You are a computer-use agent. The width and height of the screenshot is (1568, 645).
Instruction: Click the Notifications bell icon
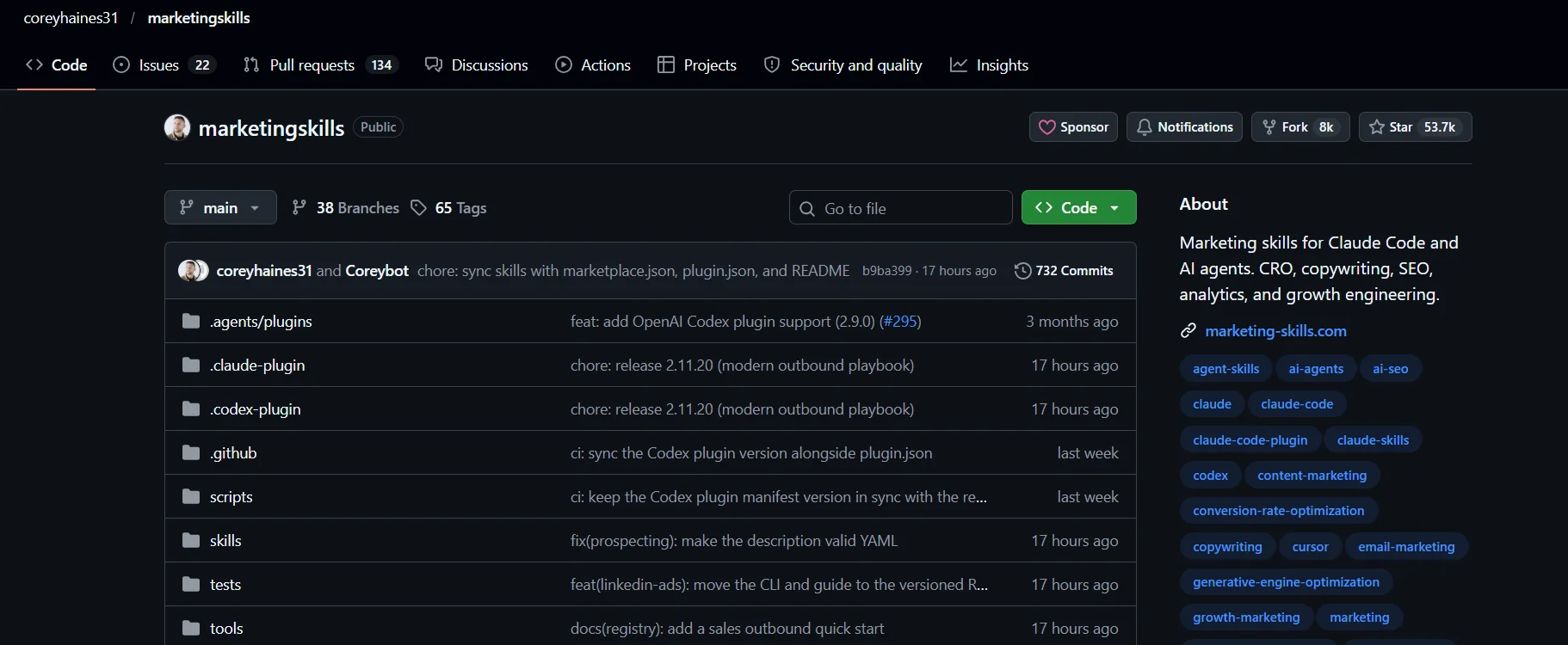click(1145, 127)
